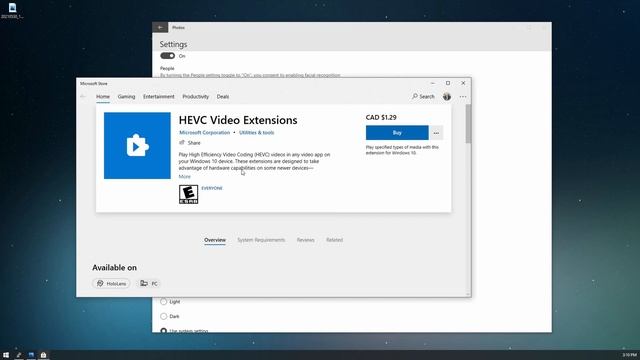
Task: Open the Windows Start button
Action: pos(6,355)
